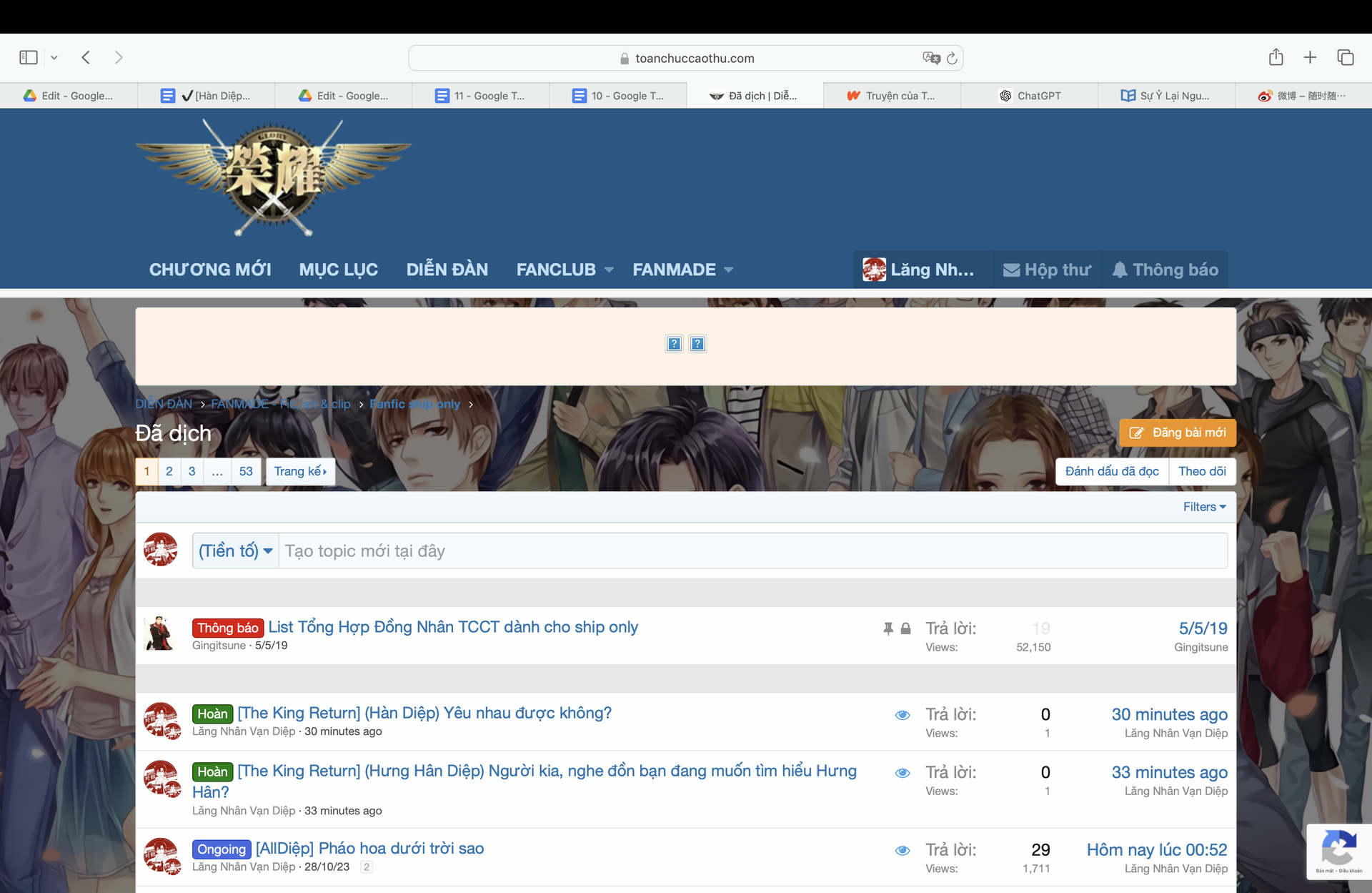Open Hộp thư inbox

(1047, 270)
